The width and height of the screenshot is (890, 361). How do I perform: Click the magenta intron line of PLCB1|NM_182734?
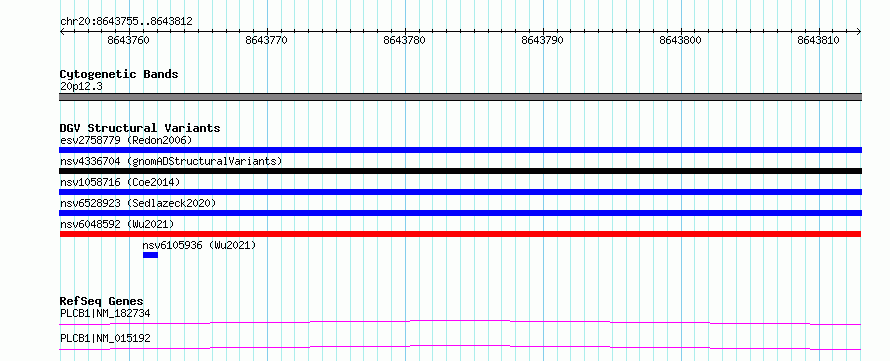(460, 322)
